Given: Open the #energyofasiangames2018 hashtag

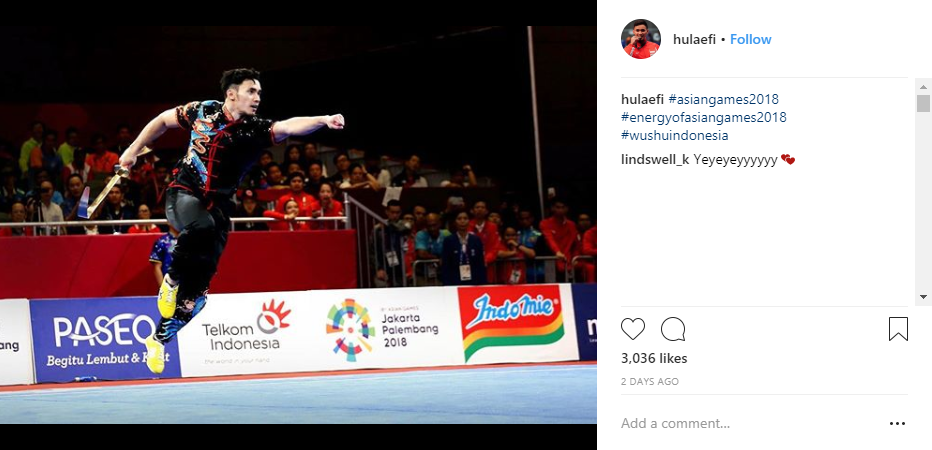Looking at the screenshot, I should pos(704,117).
